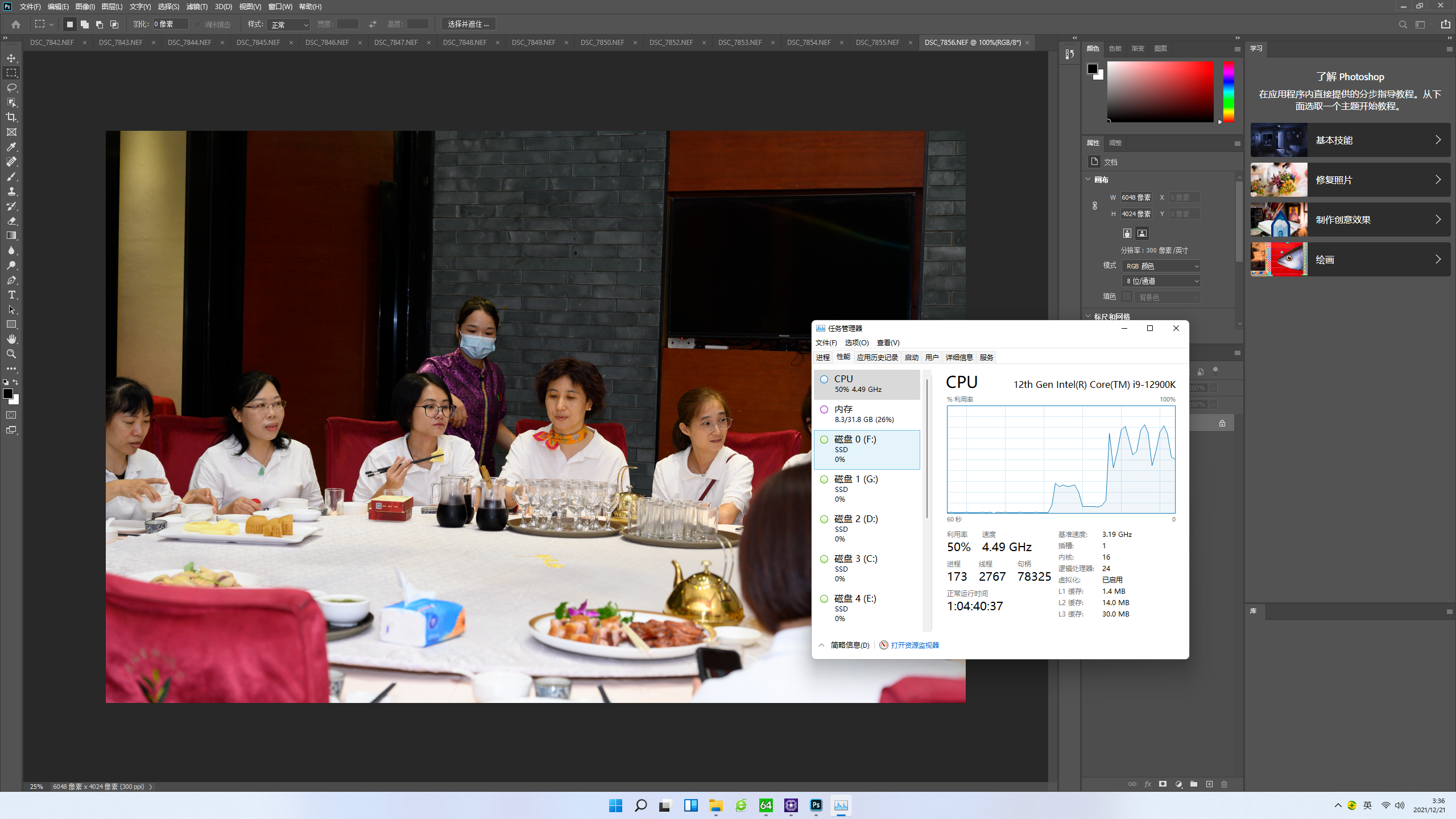Image resolution: width=1456 pixels, height=819 pixels.
Task: Click the rainbow hue slider strip
Action: tap(1228, 92)
